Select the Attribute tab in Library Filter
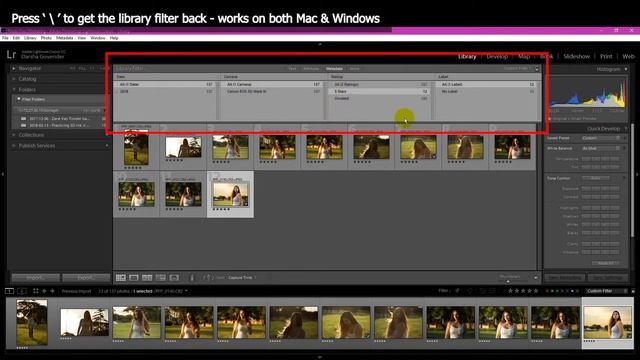This screenshot has width=640, height=360. click(311, 69)
